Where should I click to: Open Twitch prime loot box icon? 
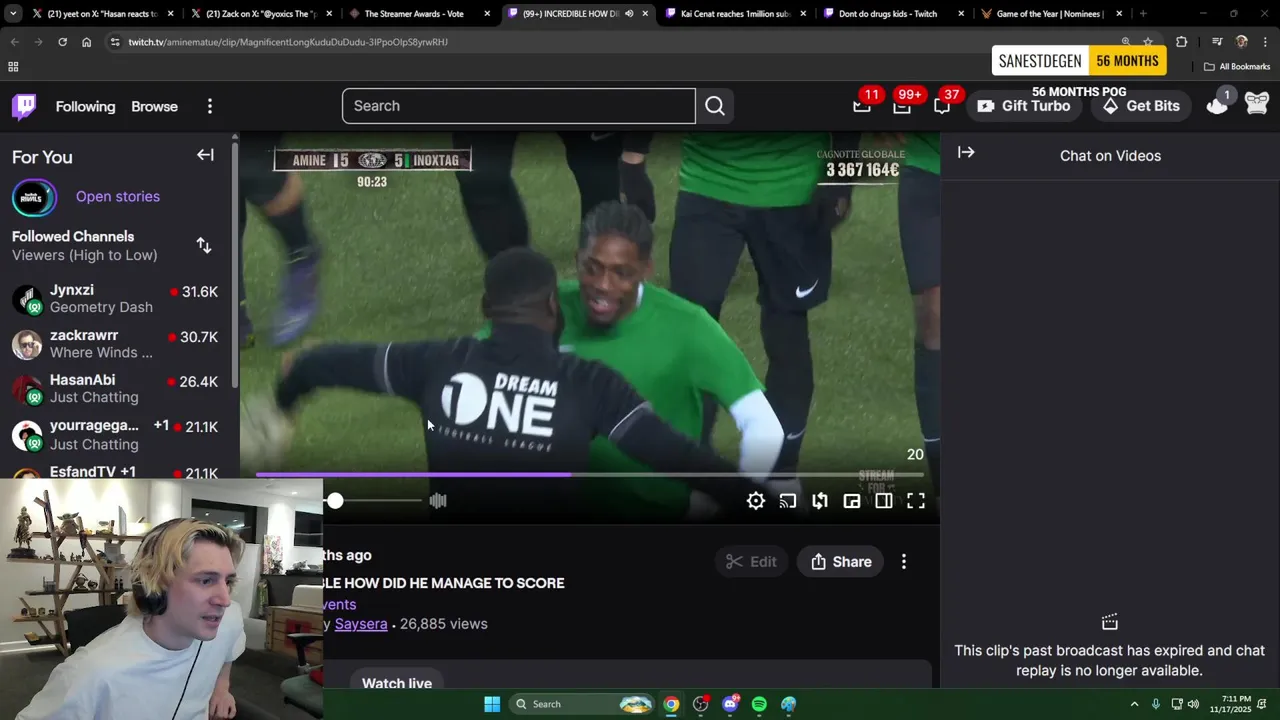point(862,105)
